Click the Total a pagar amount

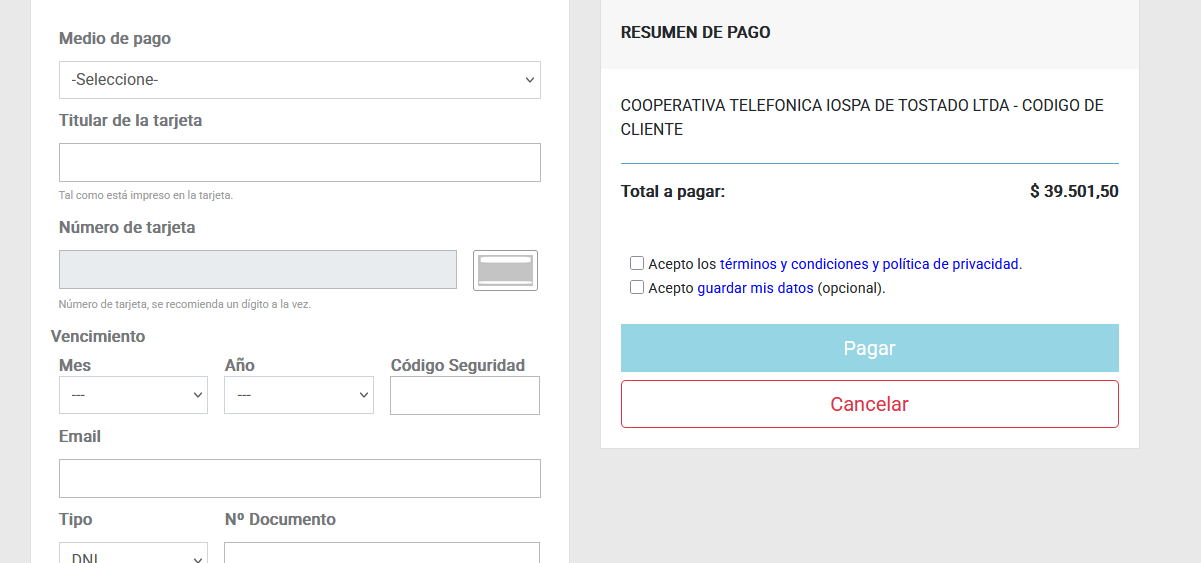coord(1073,191)
